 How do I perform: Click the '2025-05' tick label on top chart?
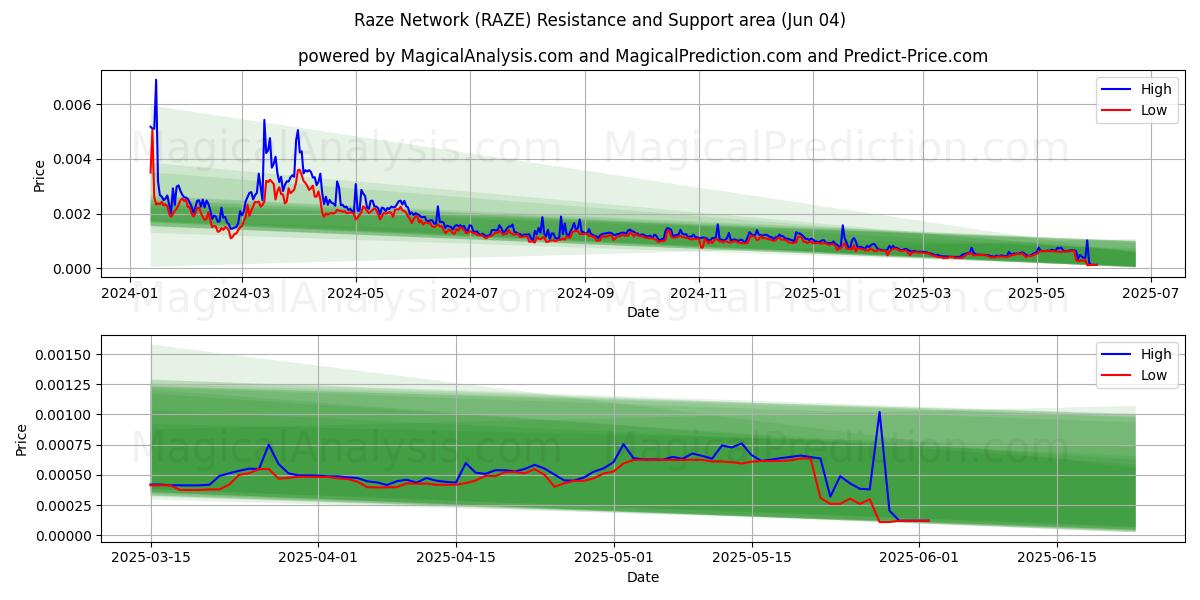(x=1036, y=294)
